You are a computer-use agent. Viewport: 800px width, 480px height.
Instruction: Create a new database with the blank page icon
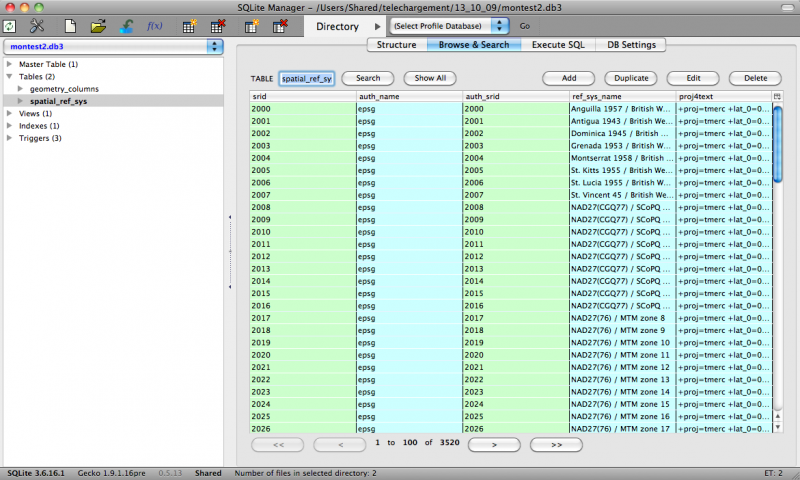(x=70, y=26)
